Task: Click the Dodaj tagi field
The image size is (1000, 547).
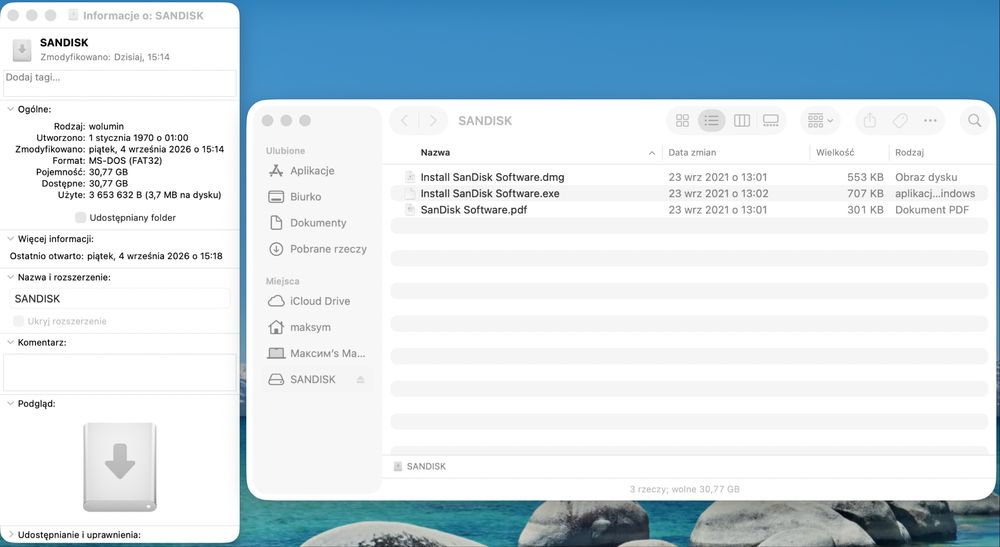Action: [x=120, y=84]
